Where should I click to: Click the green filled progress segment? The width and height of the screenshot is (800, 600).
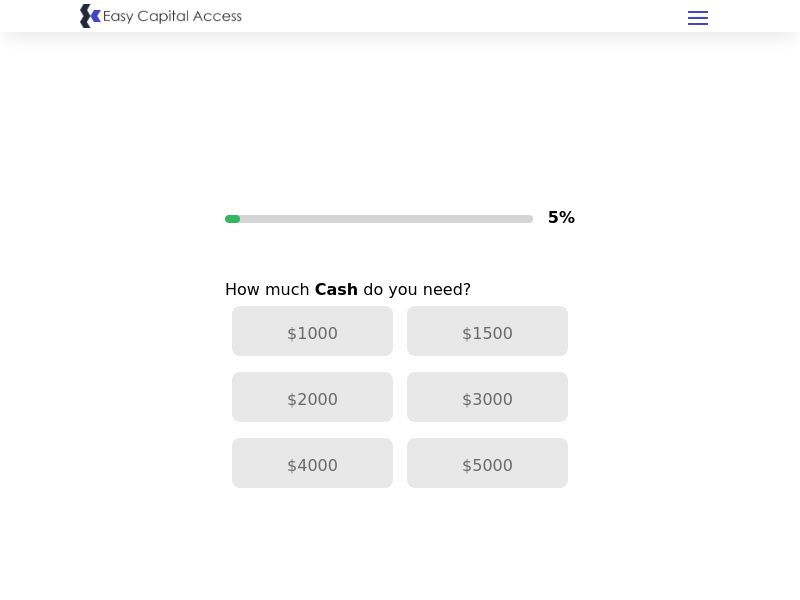232,219
